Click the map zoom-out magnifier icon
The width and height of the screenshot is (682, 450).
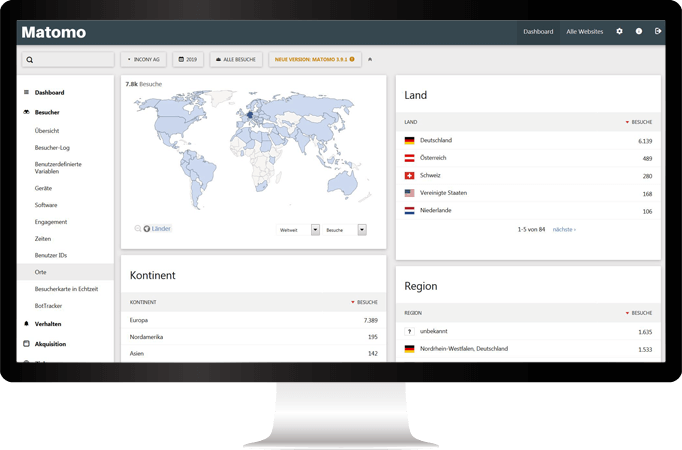tap(138, 229)
